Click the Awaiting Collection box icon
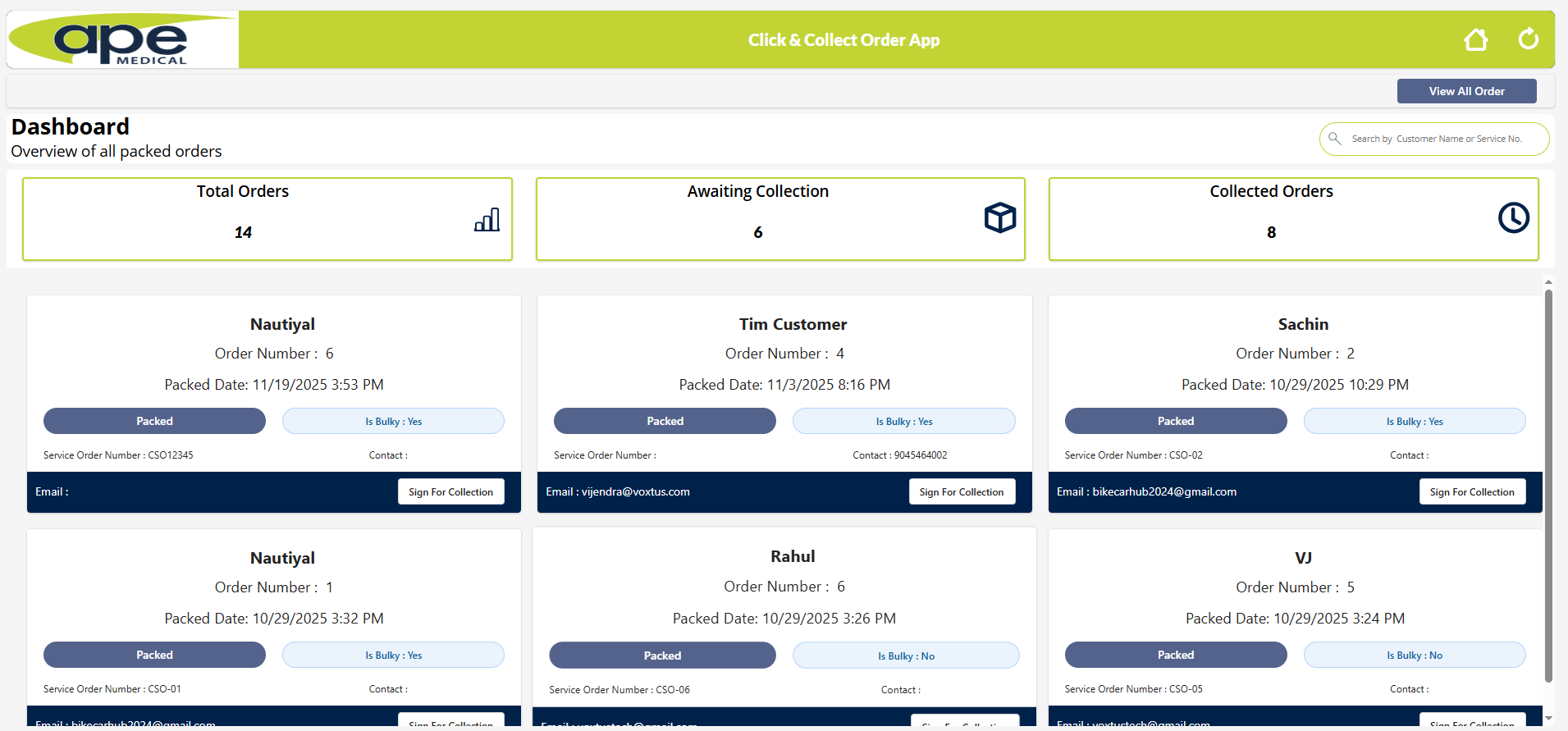1568x731 pixels. (1000, 217)
